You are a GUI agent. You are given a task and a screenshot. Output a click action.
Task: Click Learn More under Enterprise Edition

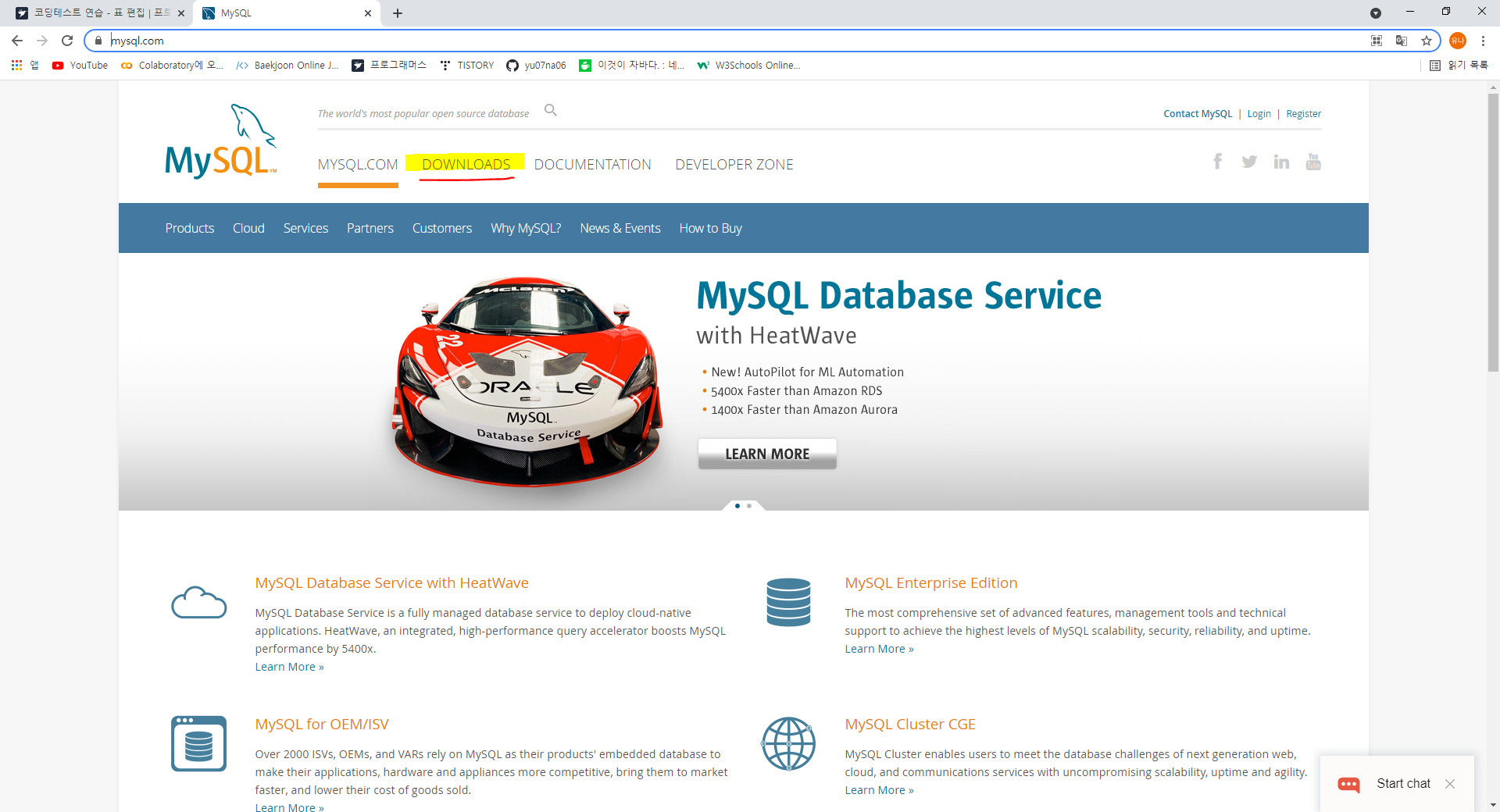pos(879,649)
